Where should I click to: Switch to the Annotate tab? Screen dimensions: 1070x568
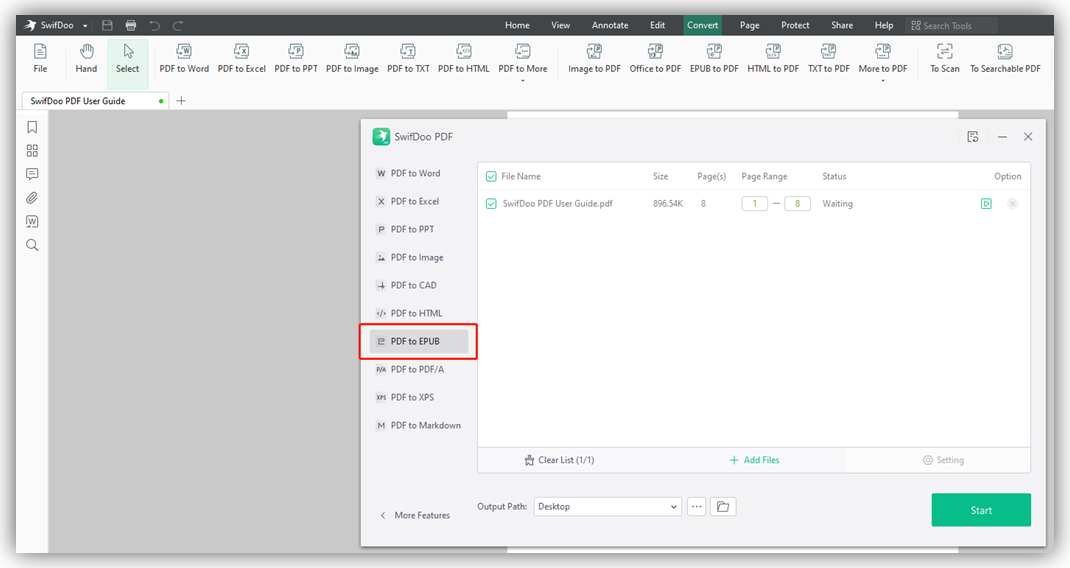tap(610, 25)
